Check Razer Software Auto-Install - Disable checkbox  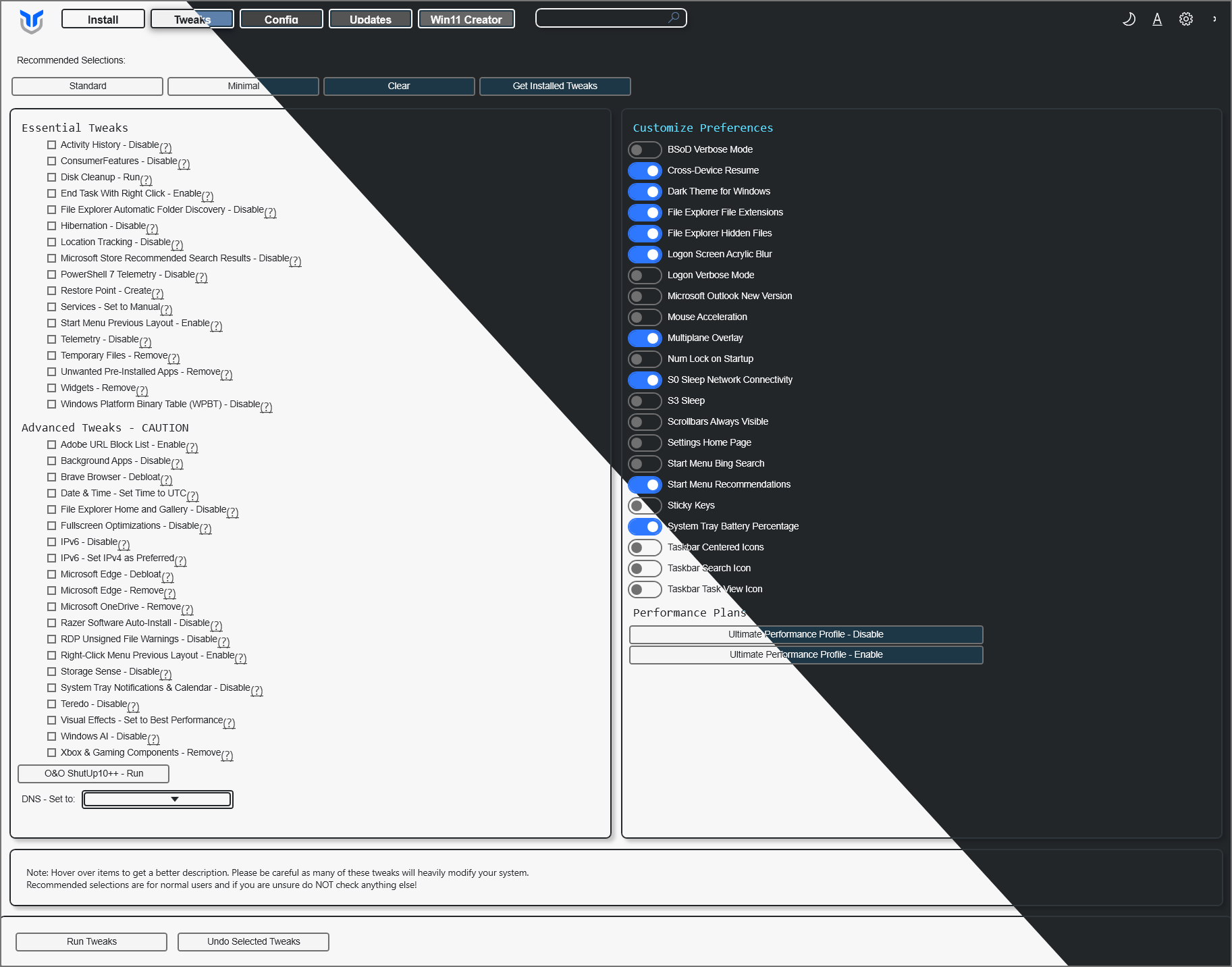pyautogui.click(x=51, y=623)
